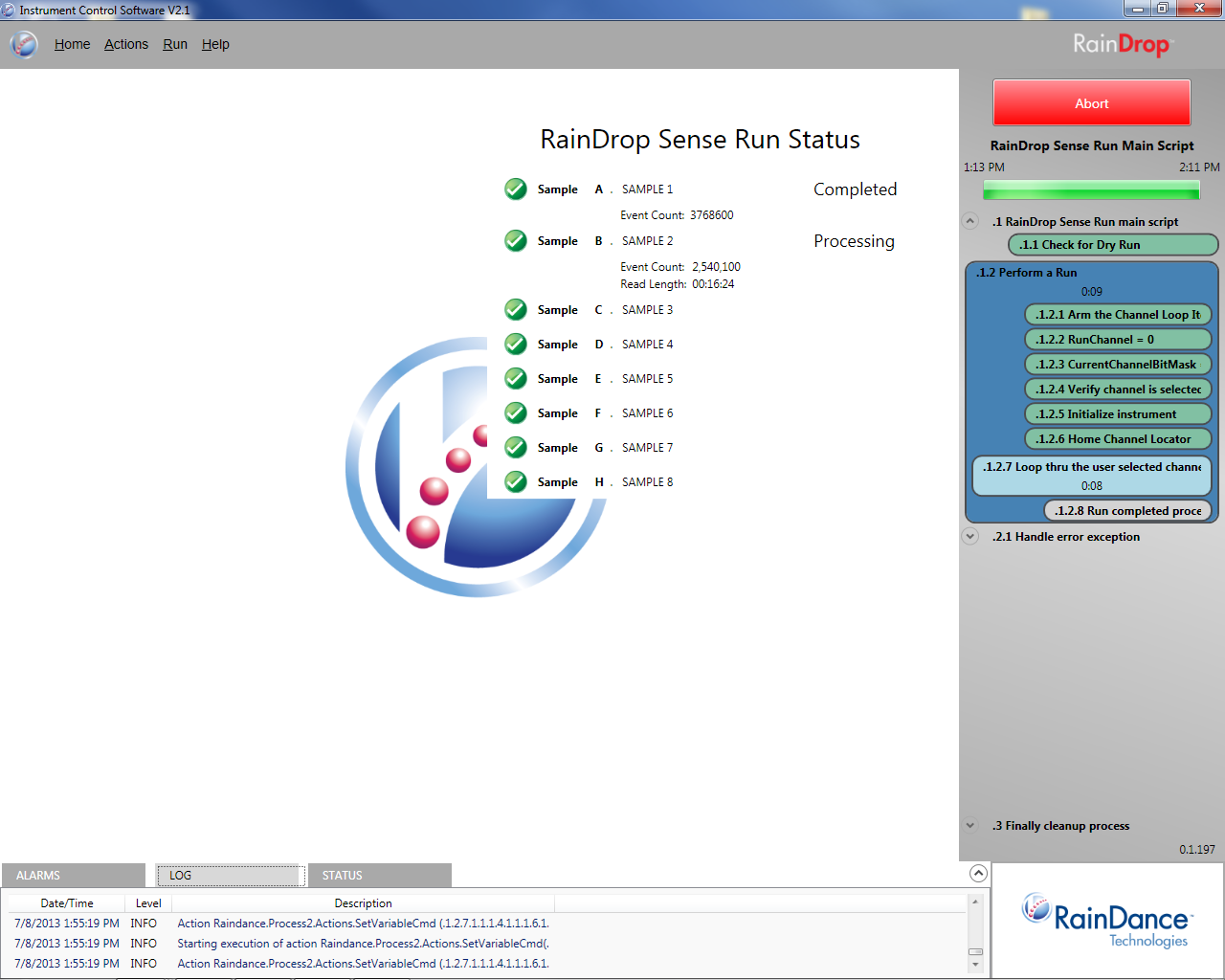Click the Event Count value 2,540,100
Screen dimensions: 1225x980
point(716,267)
